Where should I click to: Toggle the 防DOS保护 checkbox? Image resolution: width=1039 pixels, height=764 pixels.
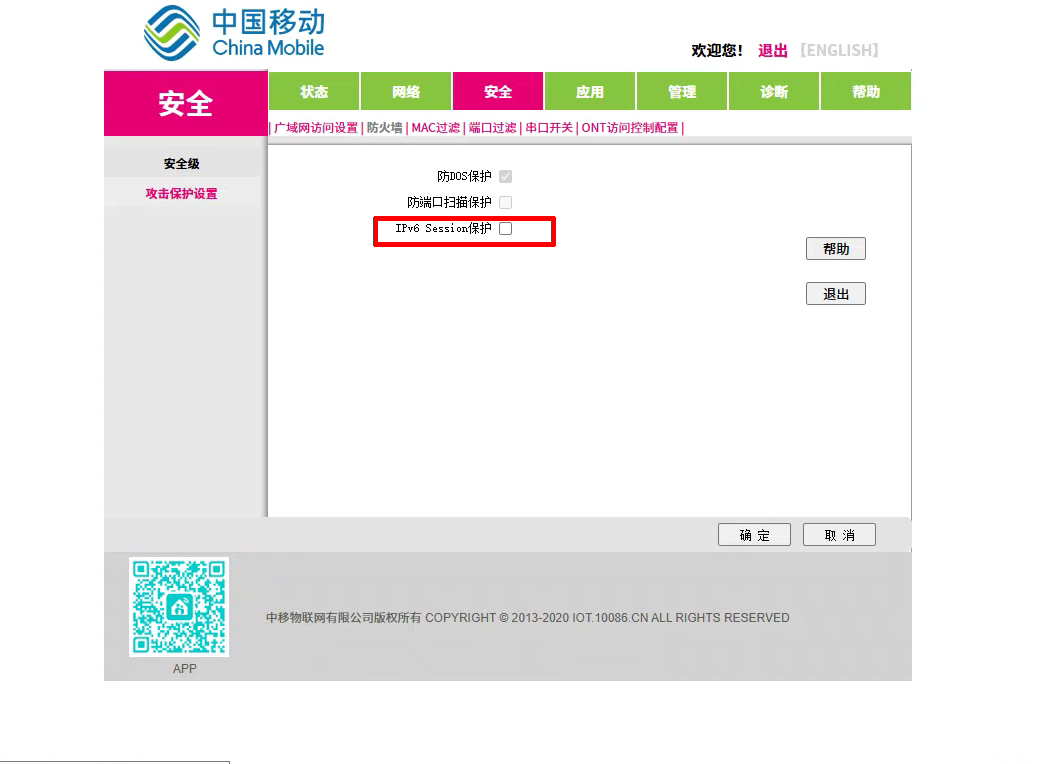pos(505,177)
